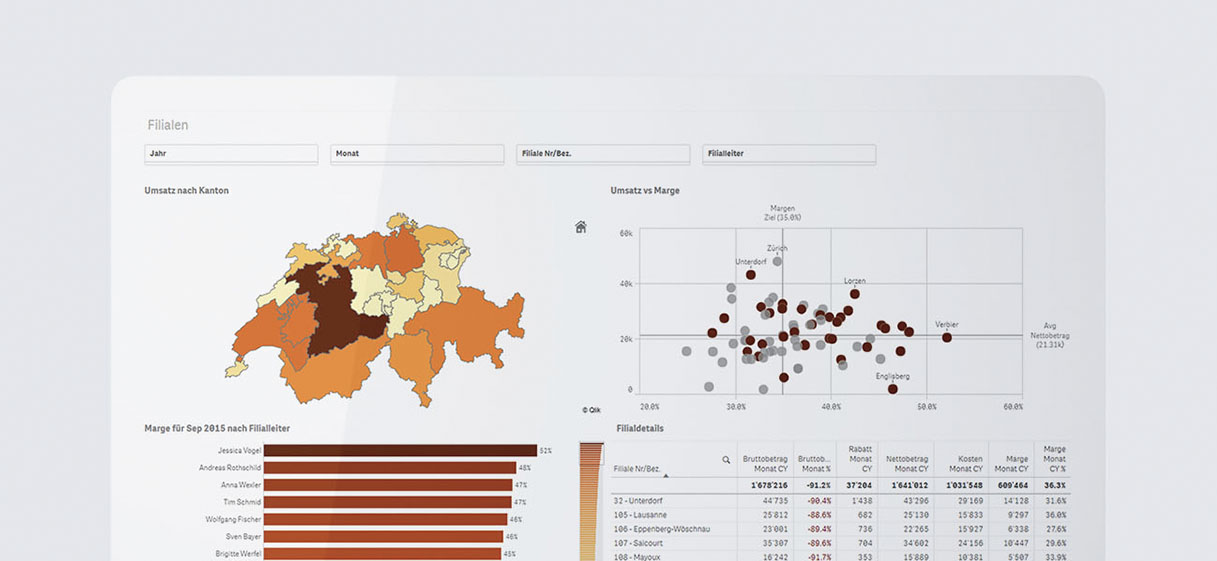
Task: Click the total Bruttobetrag value 1'678'216
Action: click(767, 485)
